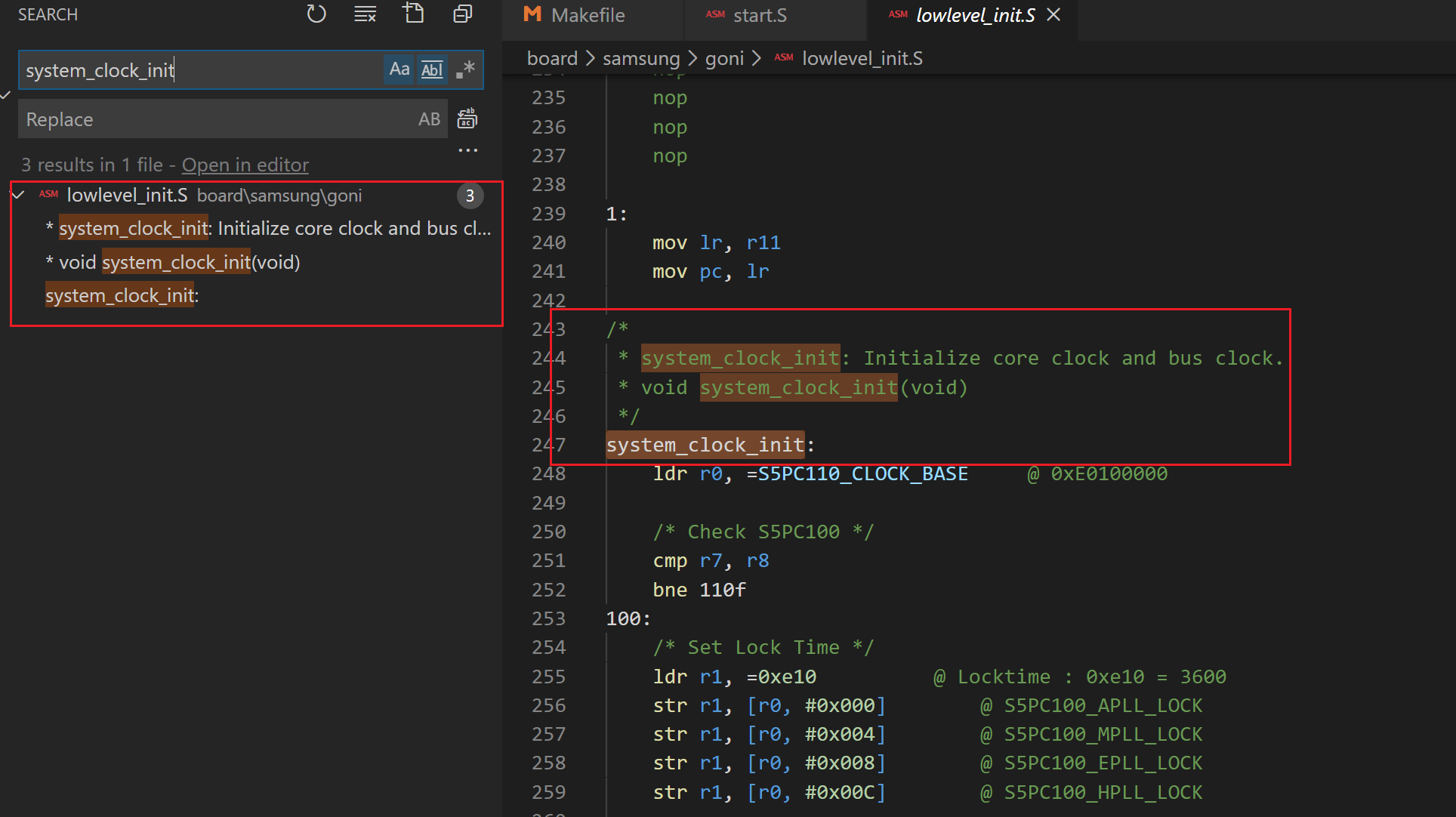The width and height of the screenshot is (1456, 817).
Task: Click breadcrumb 'goni'
Action: tap(724, 58)
